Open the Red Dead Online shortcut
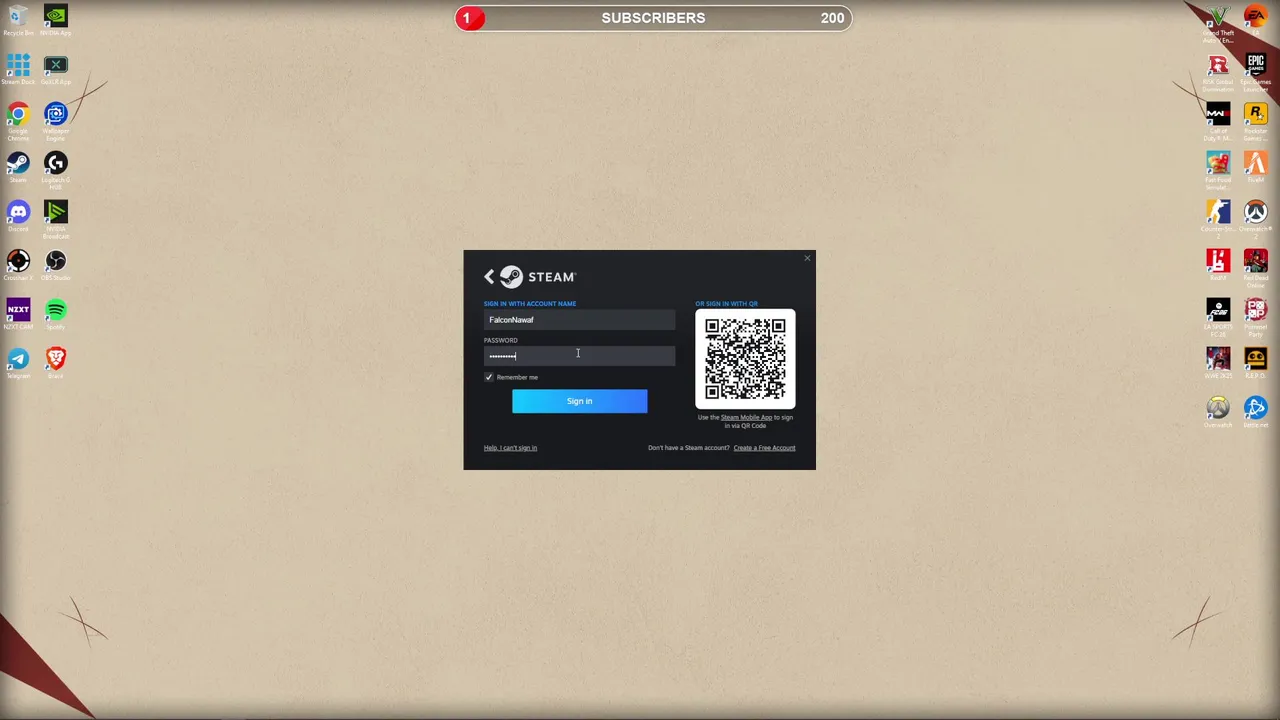 click(x=1256, y=267)
